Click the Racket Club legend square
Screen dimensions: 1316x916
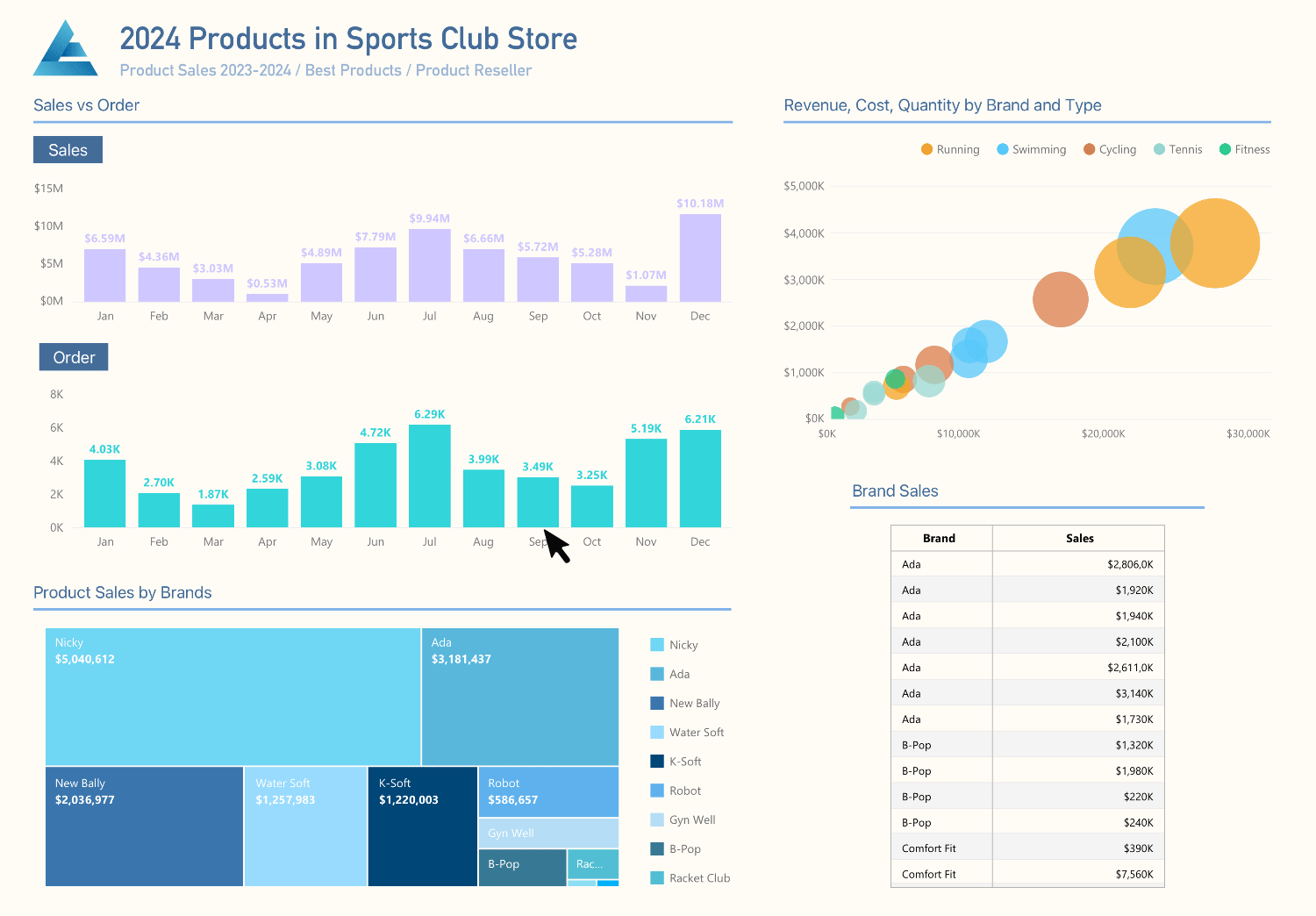(x=657, y=877)
